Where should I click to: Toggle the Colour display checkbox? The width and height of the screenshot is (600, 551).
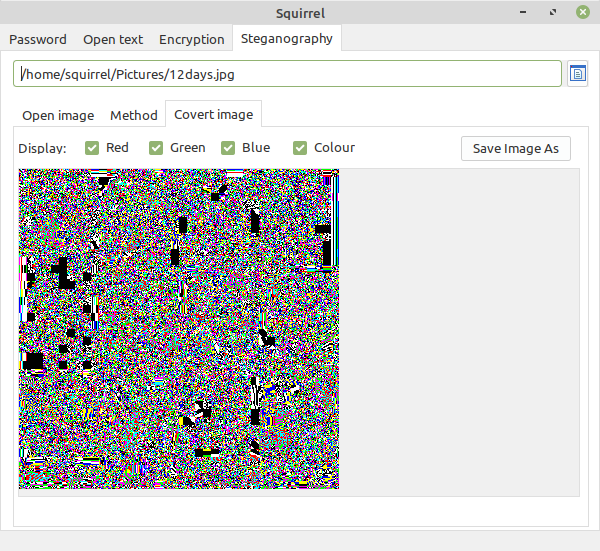(x=300, y=148)
